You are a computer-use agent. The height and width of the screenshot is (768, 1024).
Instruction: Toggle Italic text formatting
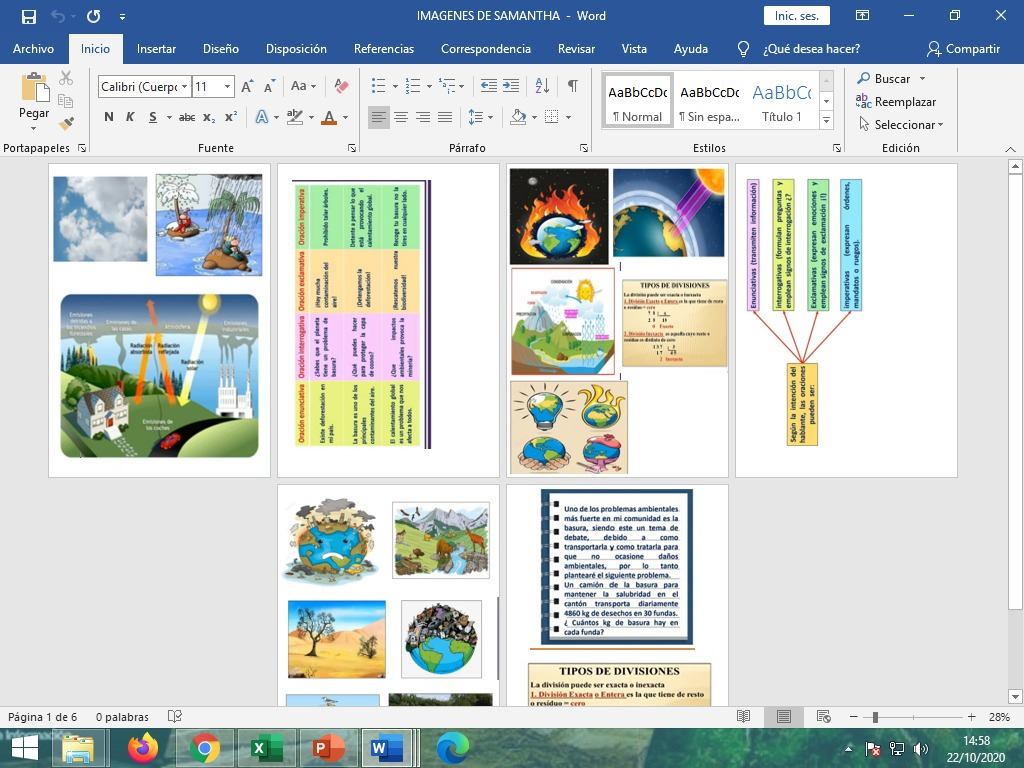point(130,117)
